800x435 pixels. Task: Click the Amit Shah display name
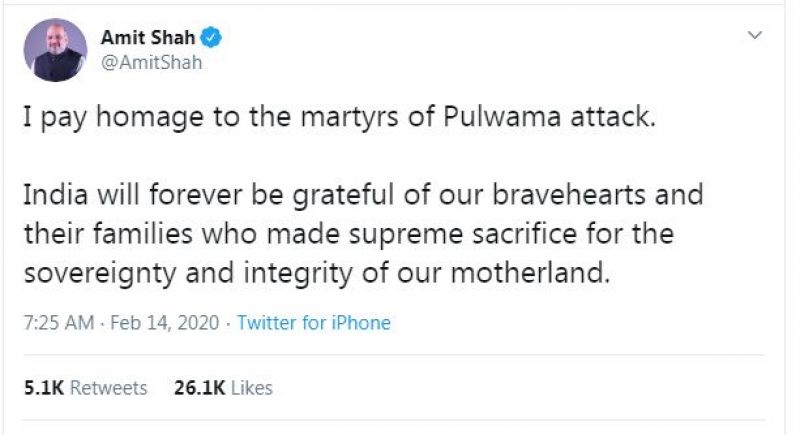tap(148, 39)
